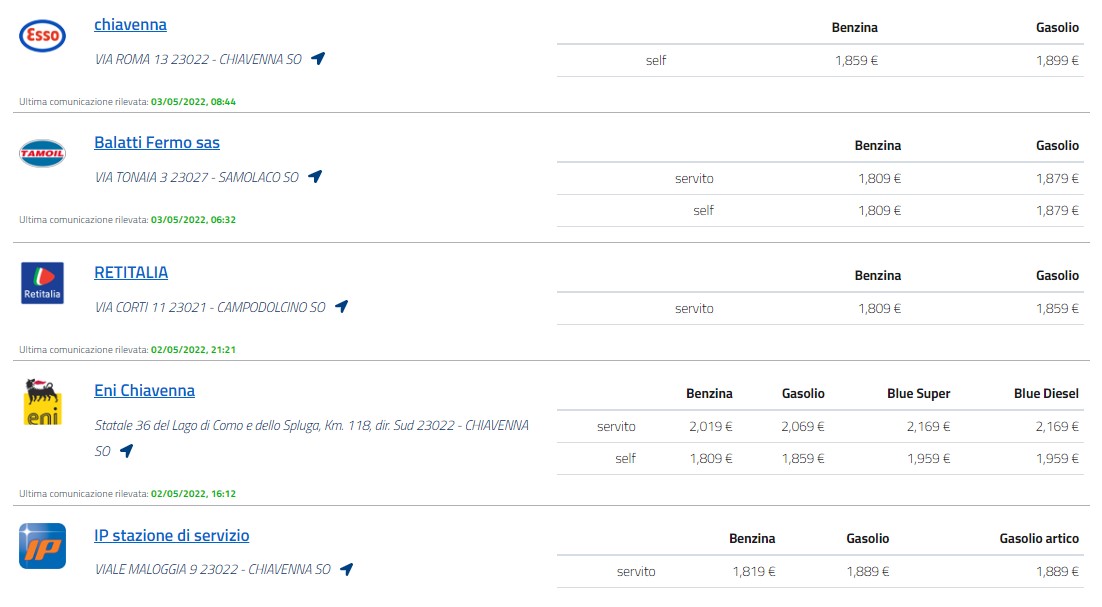Image resolution: width=1102 pixels, height=607 pixels.
Task: Open navigation arrow beside Via Tonaia 3 address
Action: tap(315, 176)
